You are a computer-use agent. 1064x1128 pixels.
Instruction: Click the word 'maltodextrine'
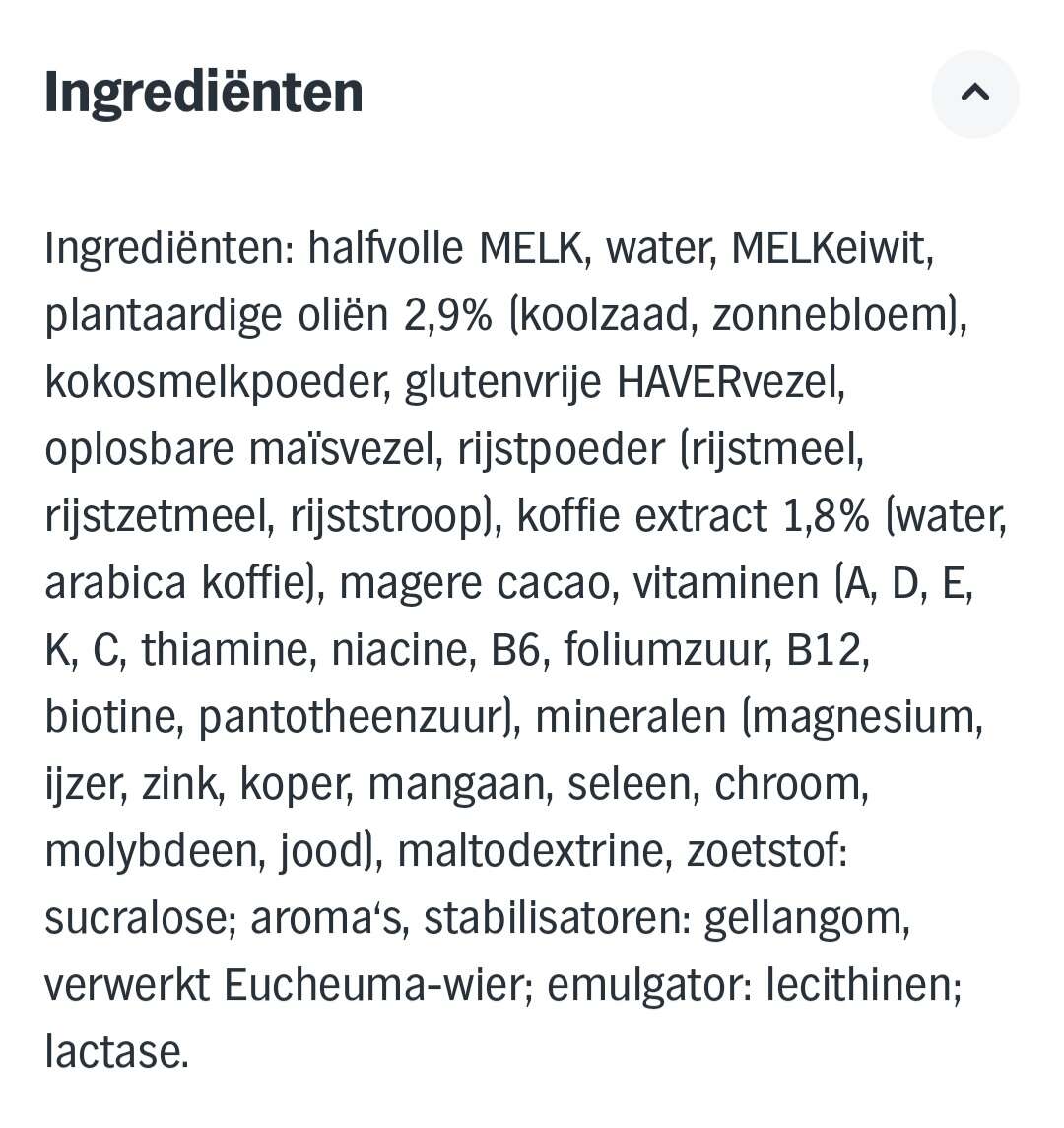[530, 851]
